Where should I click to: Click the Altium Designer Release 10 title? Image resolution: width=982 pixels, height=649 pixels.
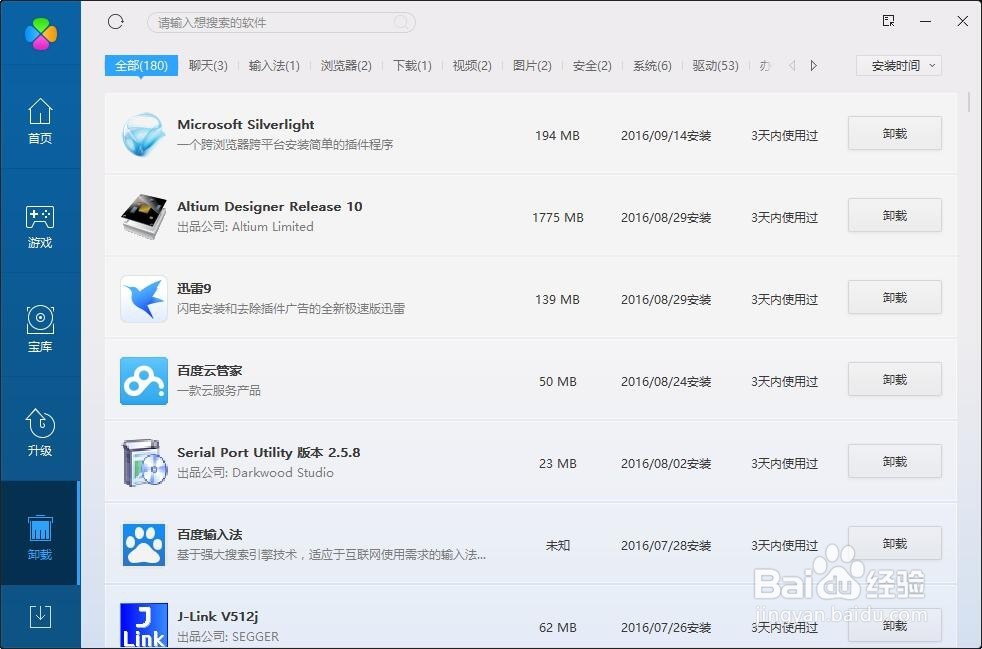point(269,207)
